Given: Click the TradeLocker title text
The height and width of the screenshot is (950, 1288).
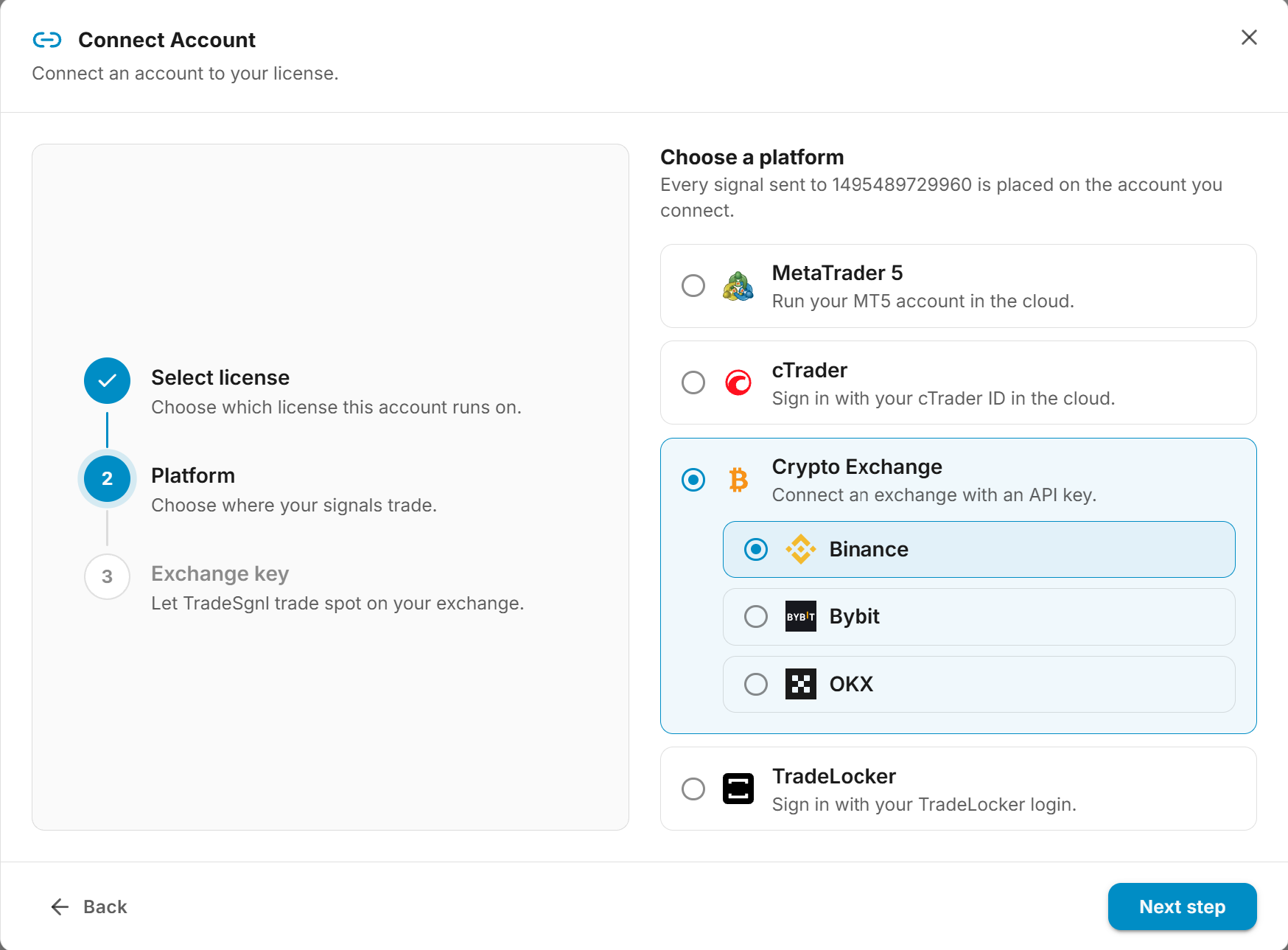Looking at the screenshot, I should click(833, 776).
